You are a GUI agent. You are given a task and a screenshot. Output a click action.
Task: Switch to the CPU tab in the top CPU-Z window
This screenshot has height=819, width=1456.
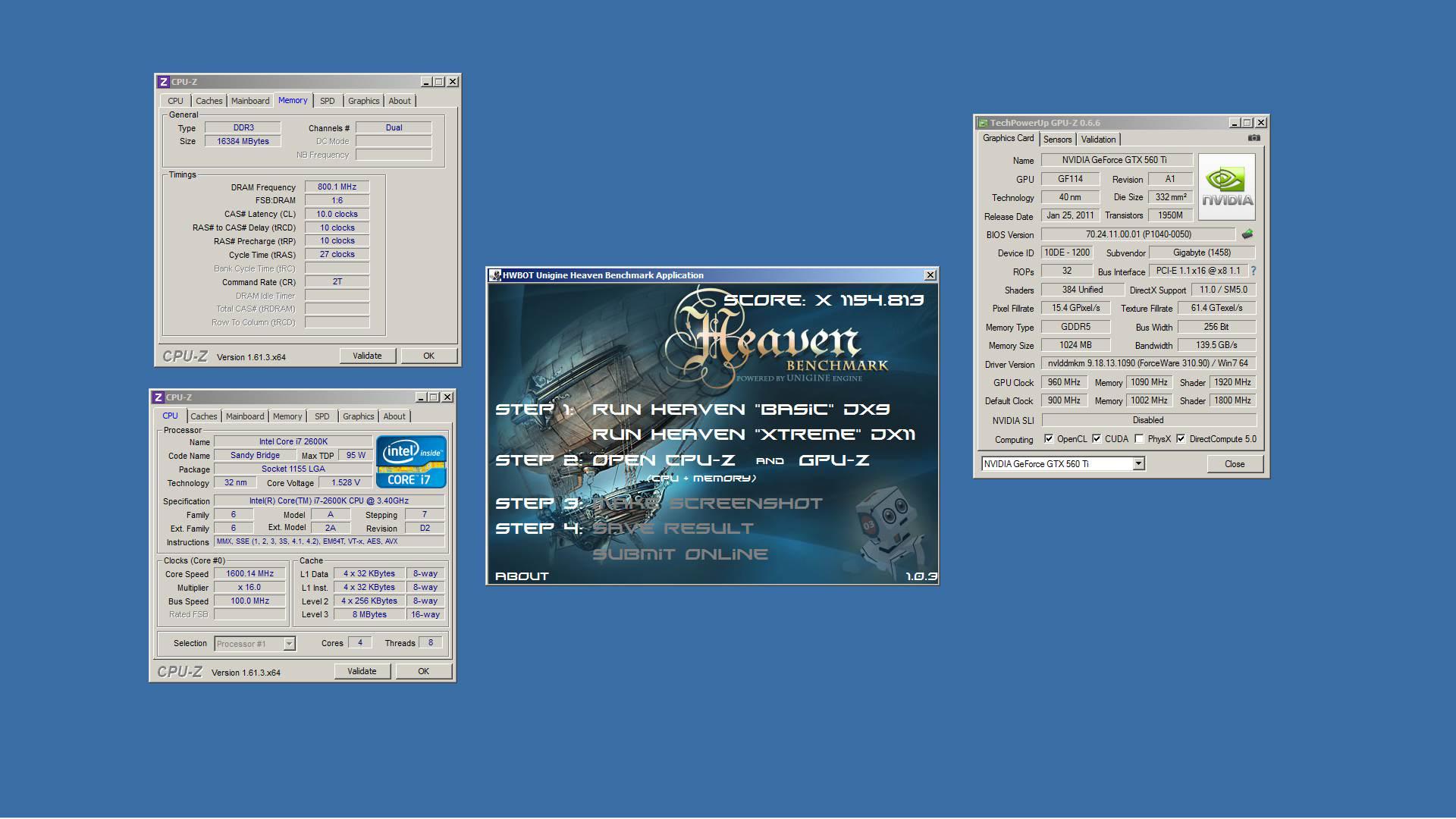(176, 101)
